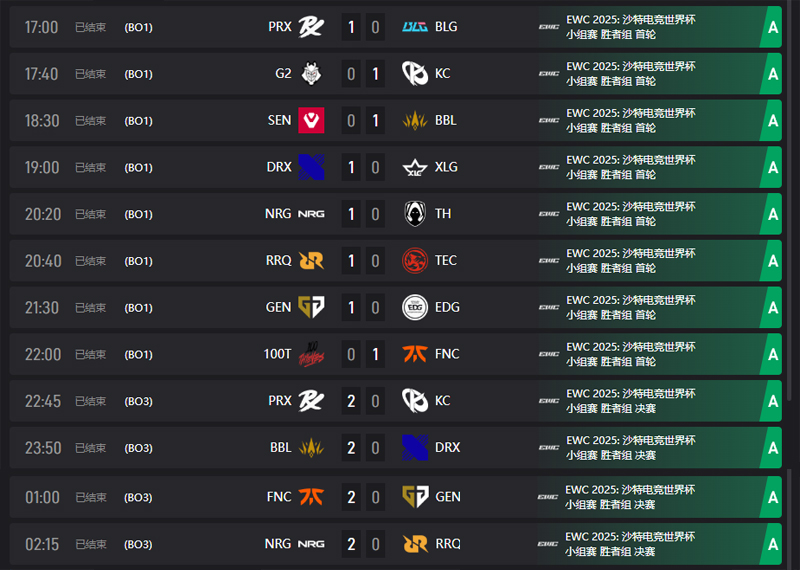
Task: Click the NRG name in 20:20 match
Action: [278, 214]
